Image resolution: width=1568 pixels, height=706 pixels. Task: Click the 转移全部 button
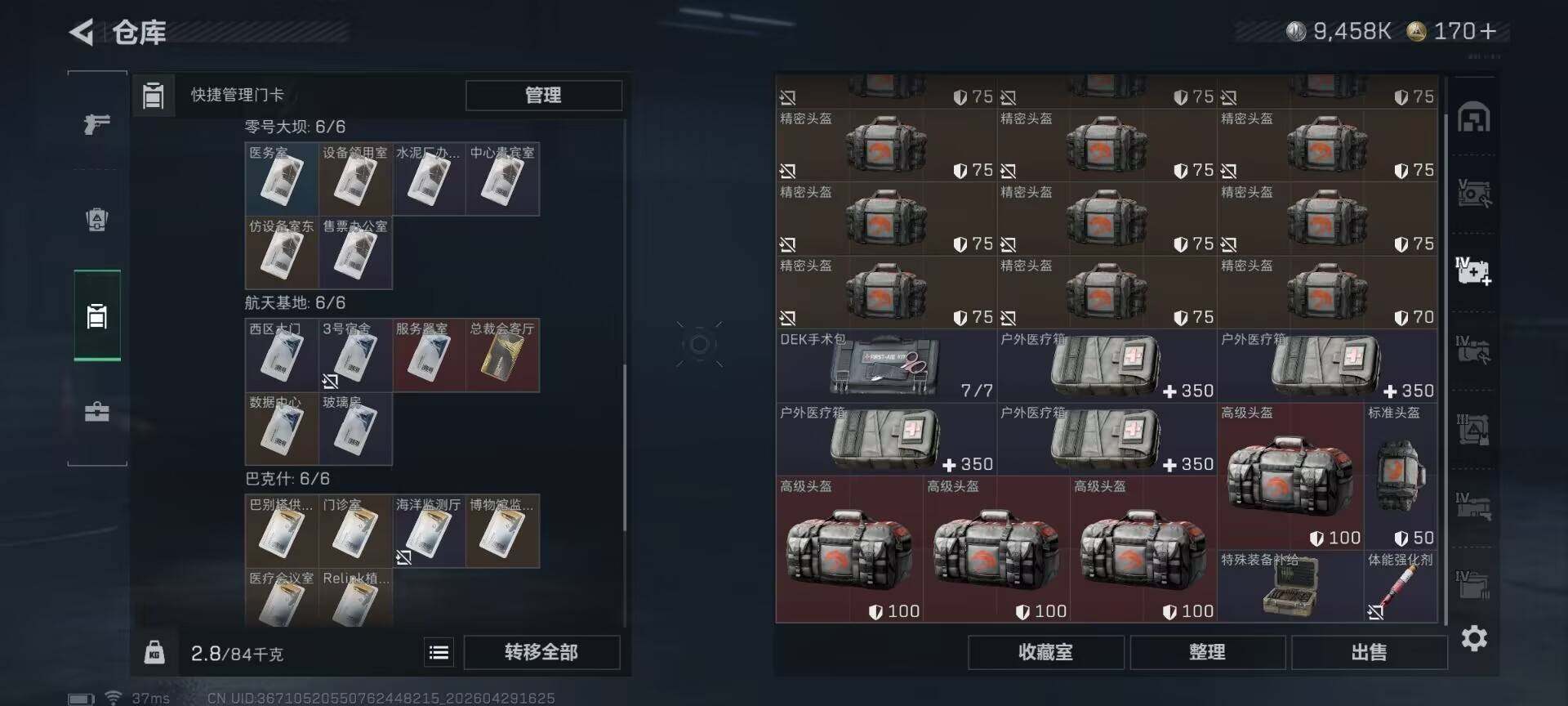(x=541, y=652)
